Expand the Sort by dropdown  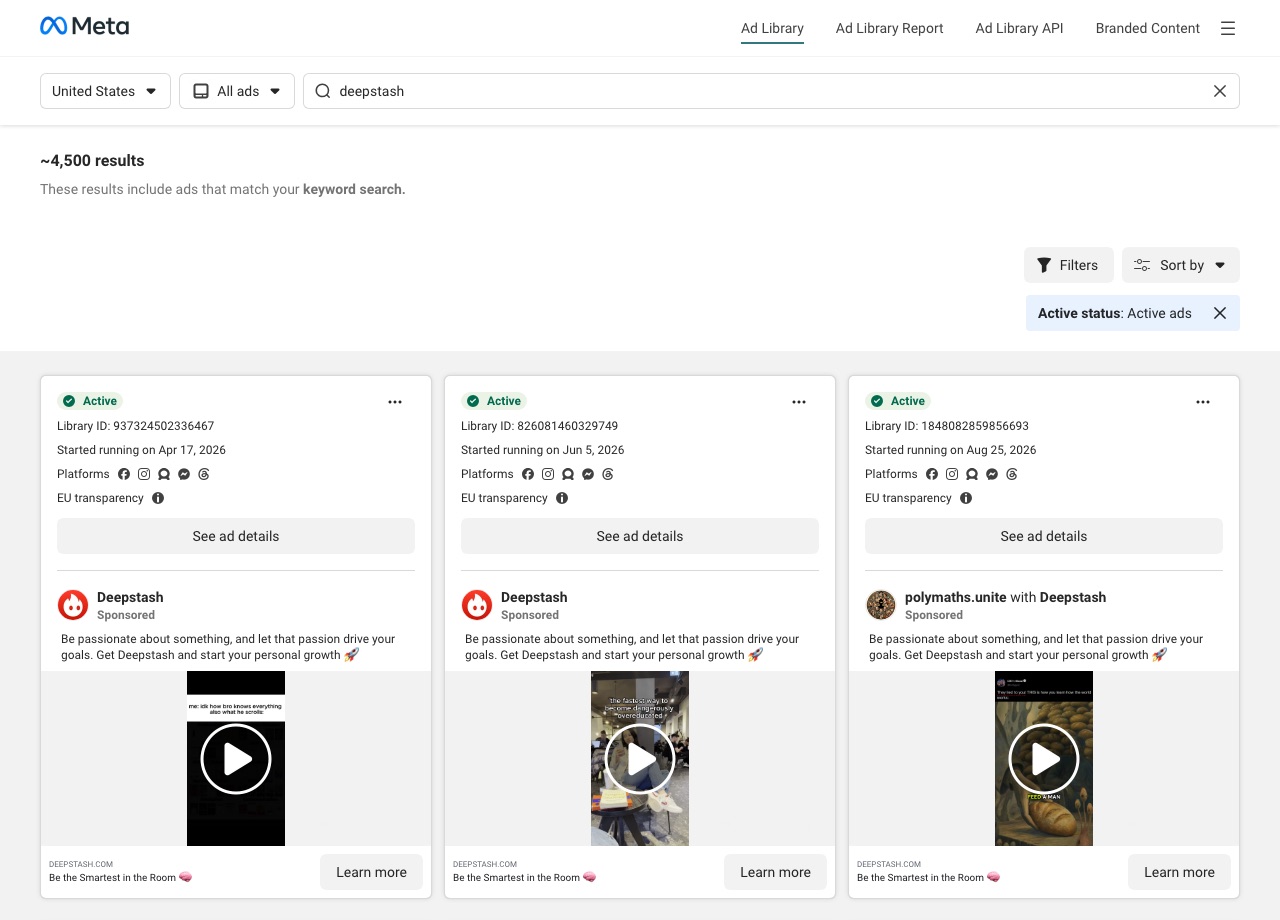tap(1180, 265)
